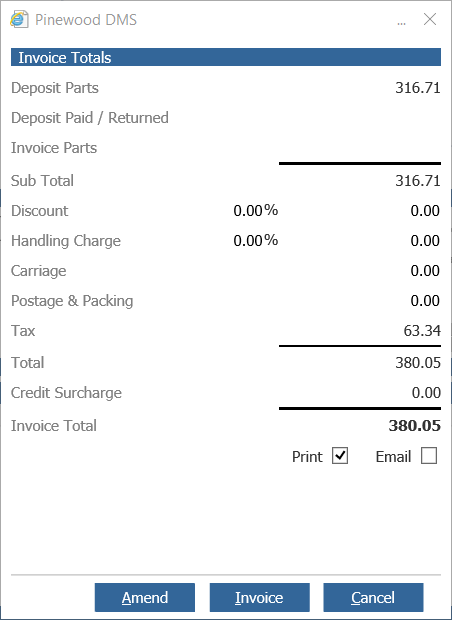Click the Invoice button
This screenshot has width=452, height=620.
click(259, 597)
